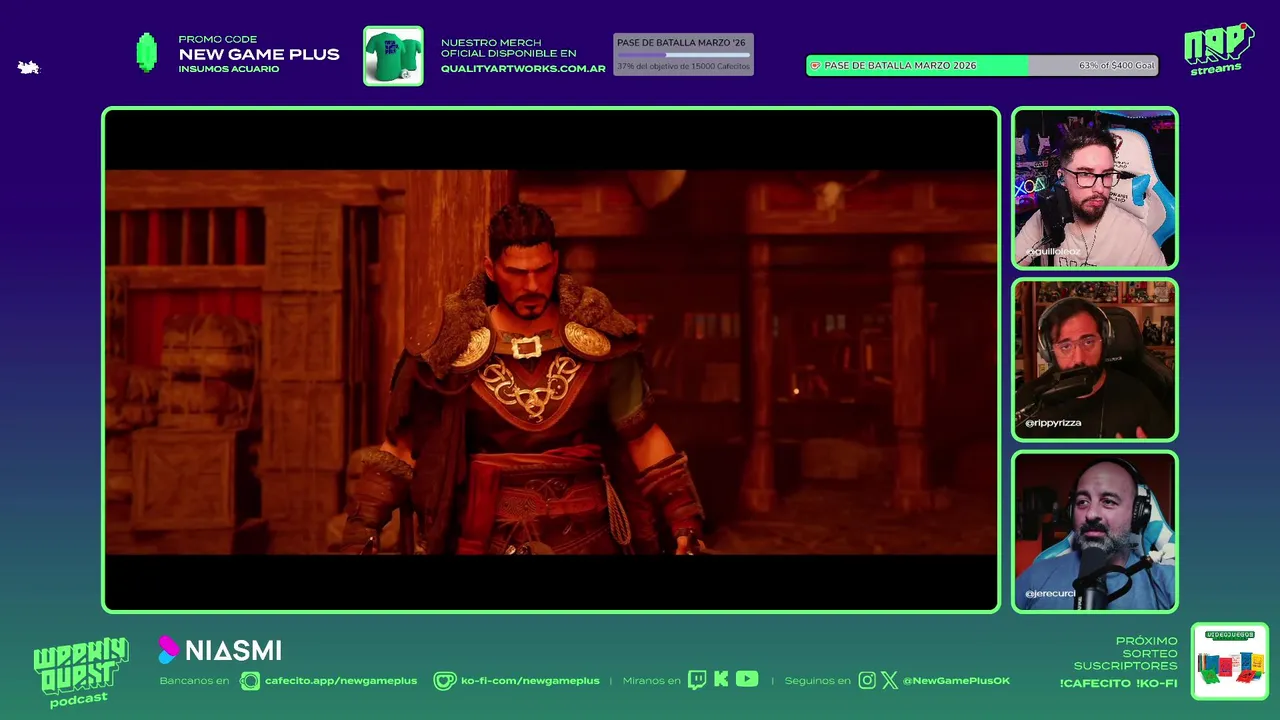
Task: Open the YouTube icon
Action: coord(747,679)
